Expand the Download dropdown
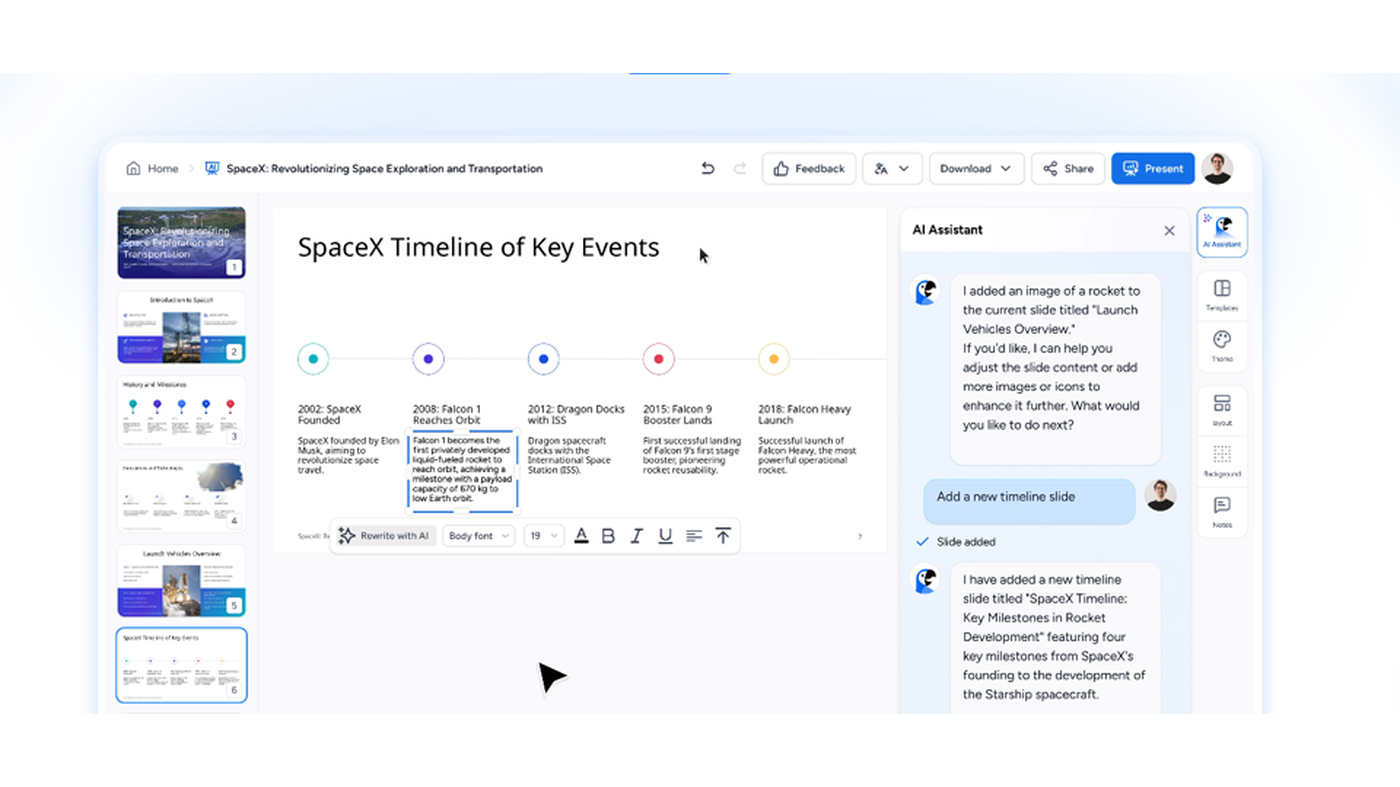The height and width of the screenshot is (787, 1400). (976, 169)
